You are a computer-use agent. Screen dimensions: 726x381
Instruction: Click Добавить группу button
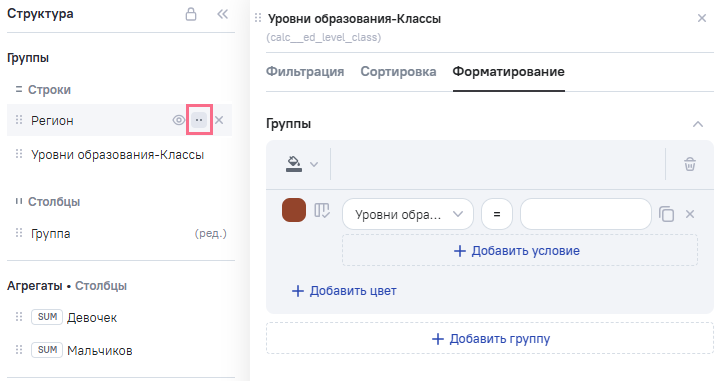tap(490, 338)
